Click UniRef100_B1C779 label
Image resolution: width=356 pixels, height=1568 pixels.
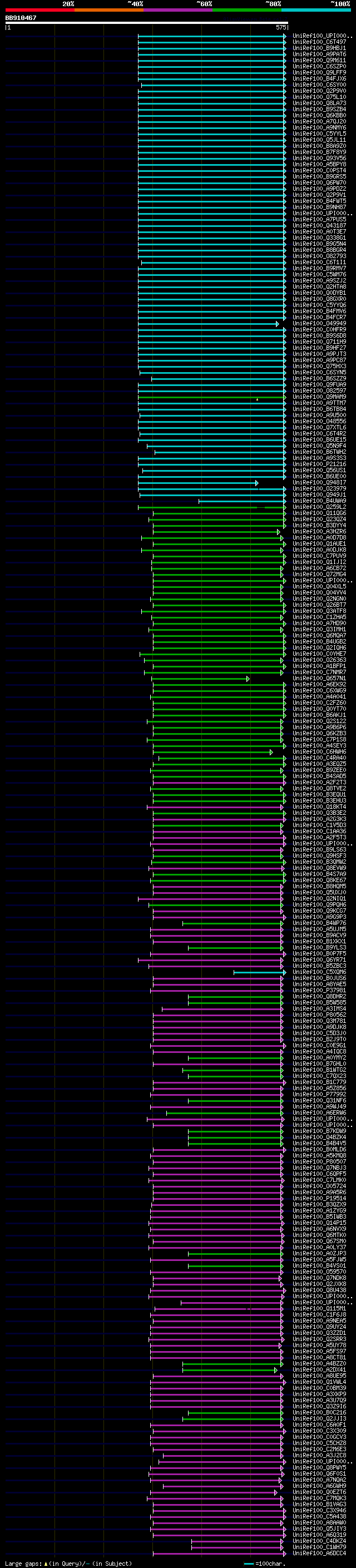click(319, 1082)
